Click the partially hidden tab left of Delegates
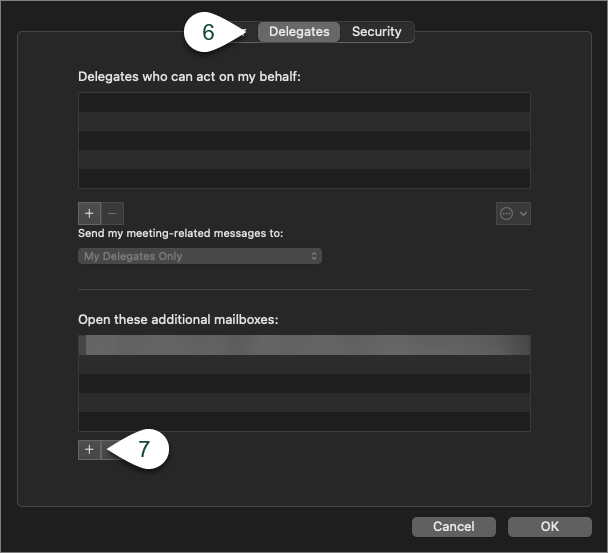 coord(245,32)
